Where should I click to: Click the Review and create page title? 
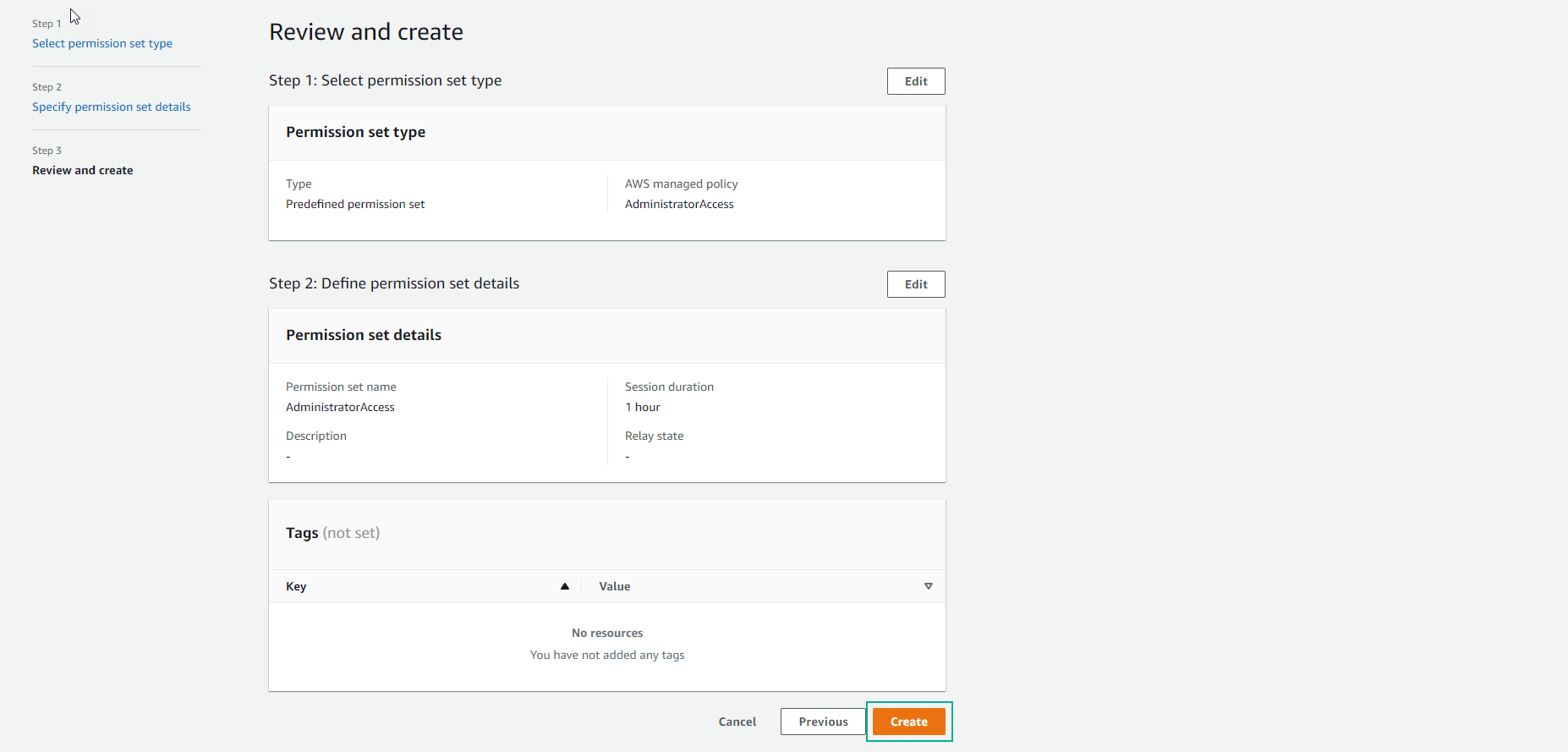(x=366, y=32)
